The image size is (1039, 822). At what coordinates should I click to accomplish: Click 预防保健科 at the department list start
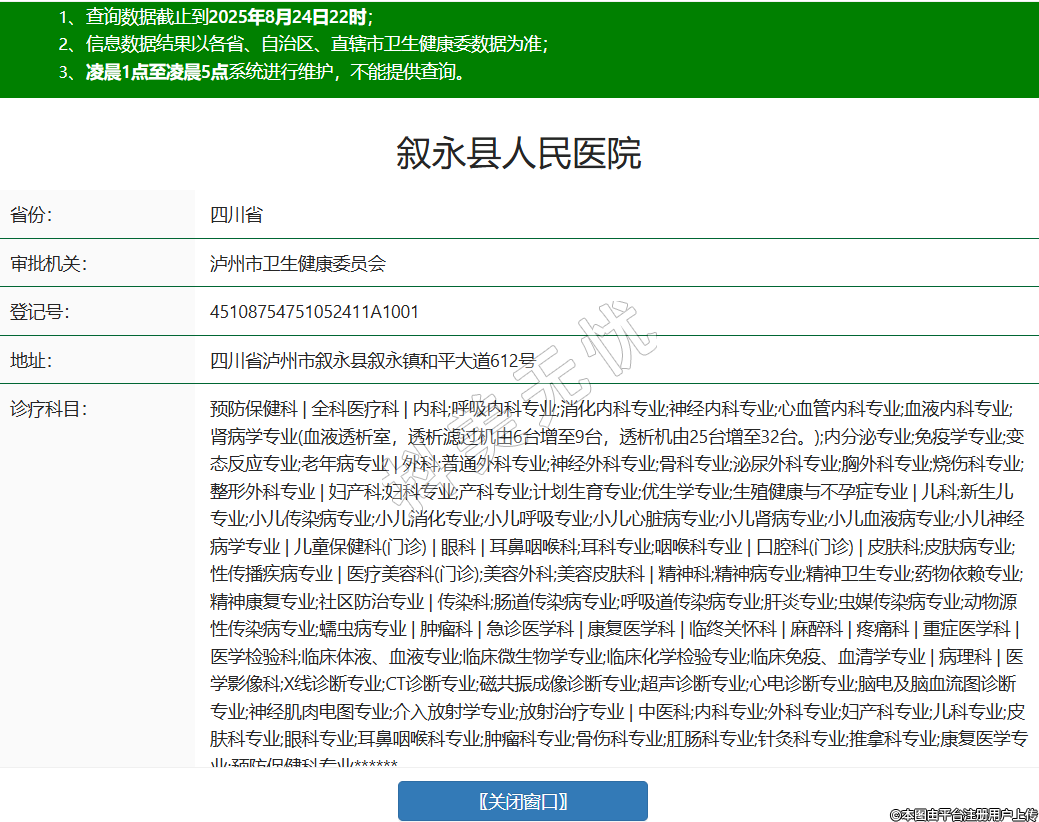click(253, 409)
